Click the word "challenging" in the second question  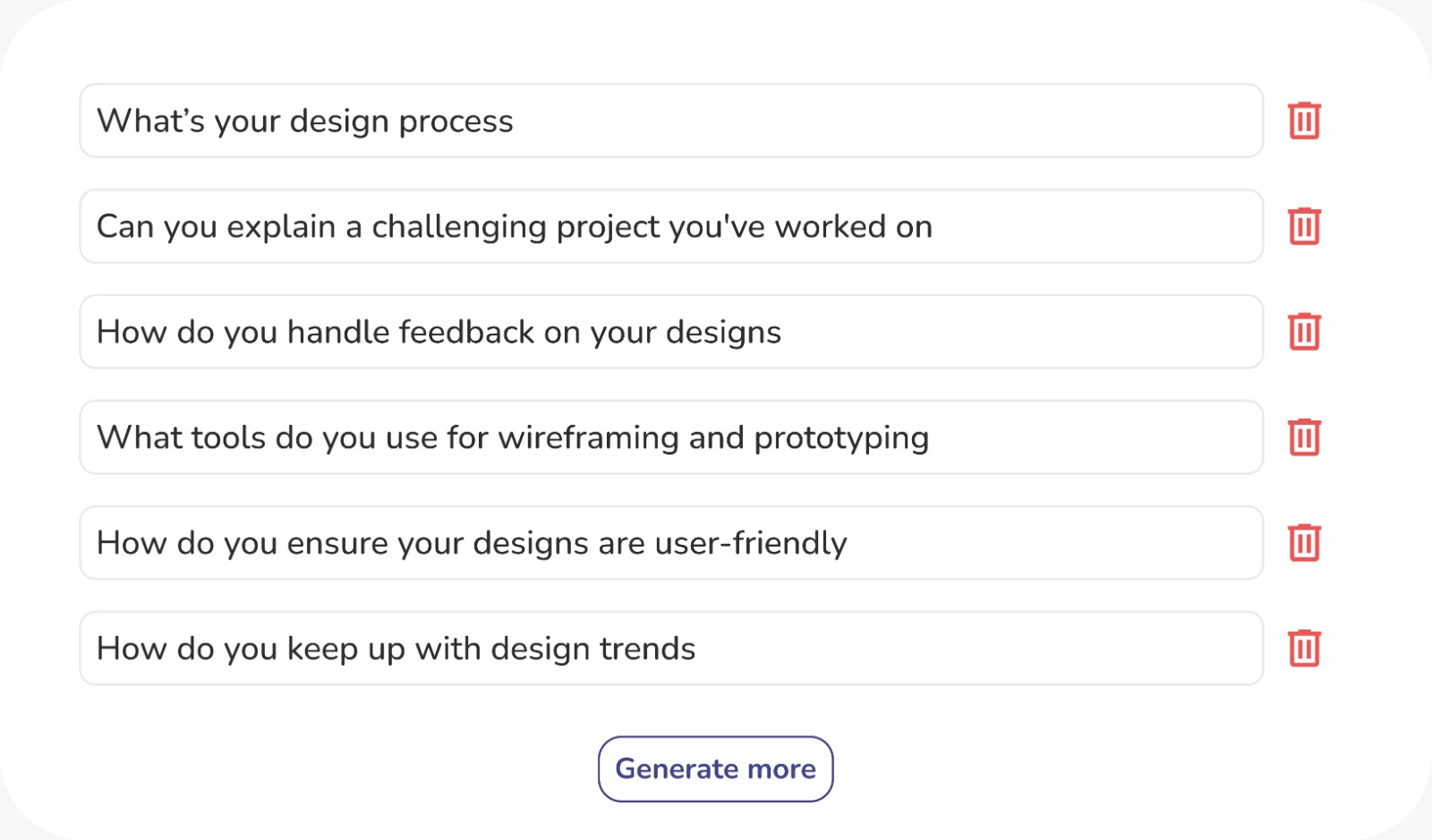[459, 227]
